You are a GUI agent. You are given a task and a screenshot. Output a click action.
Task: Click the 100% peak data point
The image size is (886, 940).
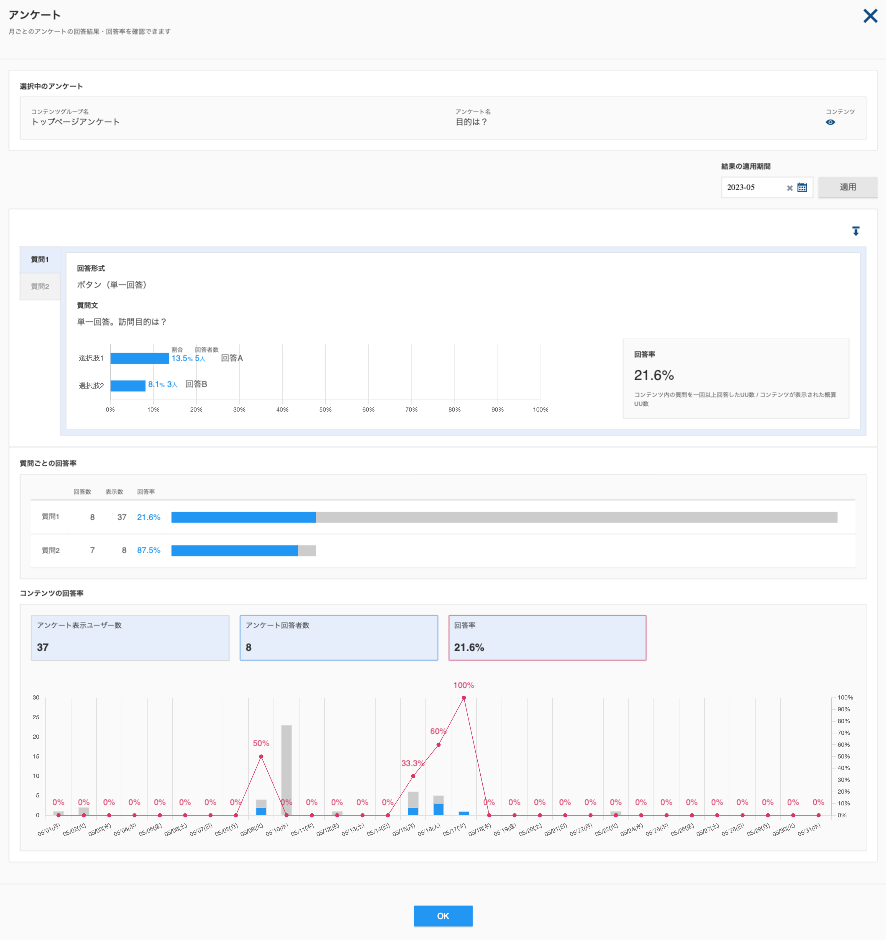463,698
